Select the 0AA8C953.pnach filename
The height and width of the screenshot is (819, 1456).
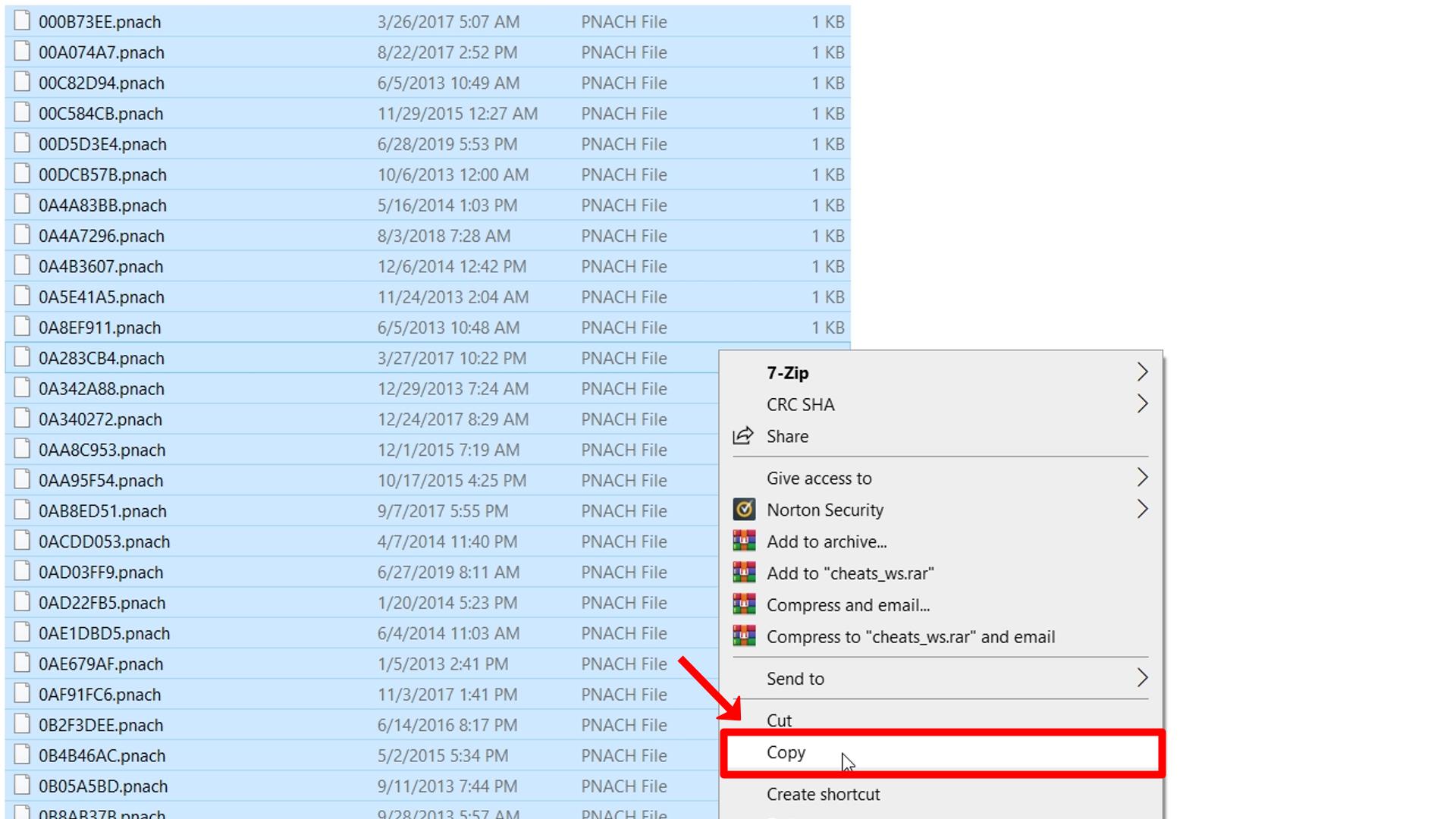click(x=102, y=449)
